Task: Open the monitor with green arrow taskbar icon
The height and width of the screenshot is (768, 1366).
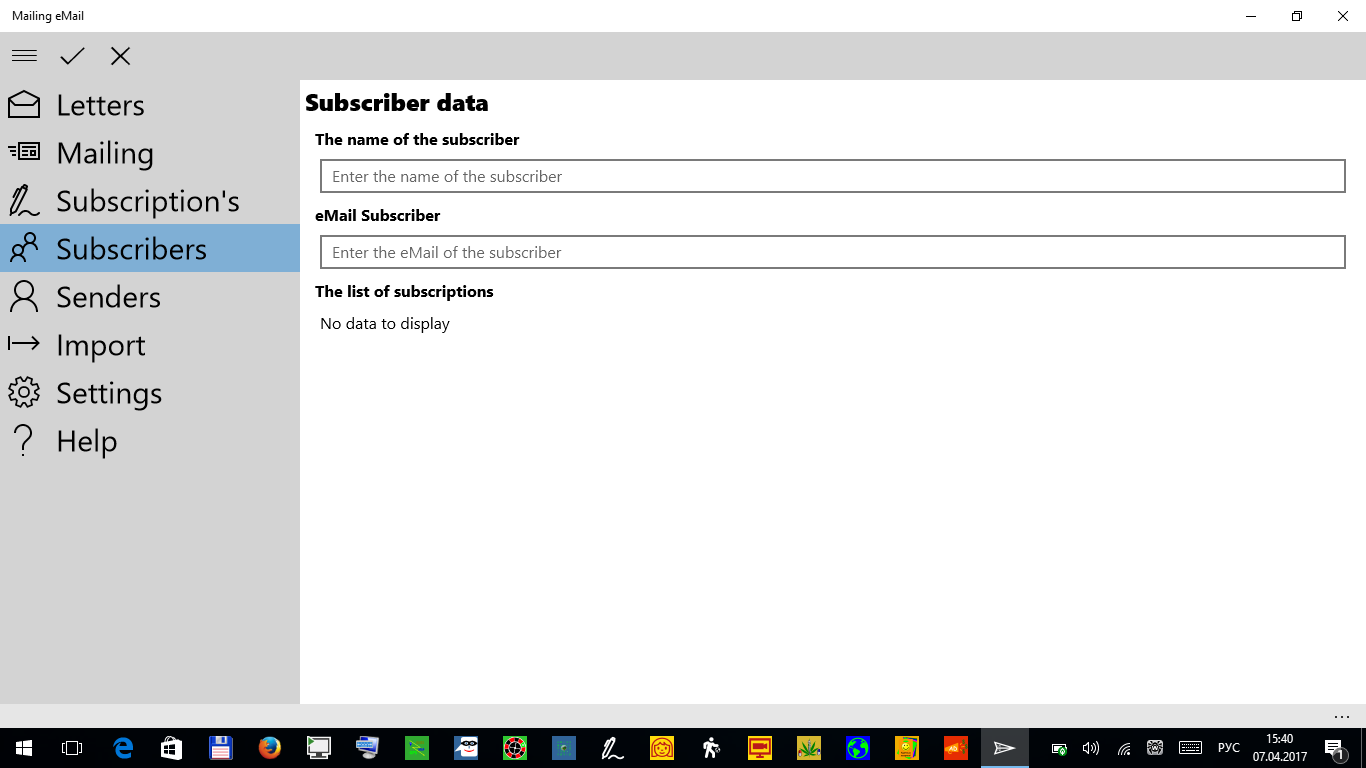Action: point(319,748)
